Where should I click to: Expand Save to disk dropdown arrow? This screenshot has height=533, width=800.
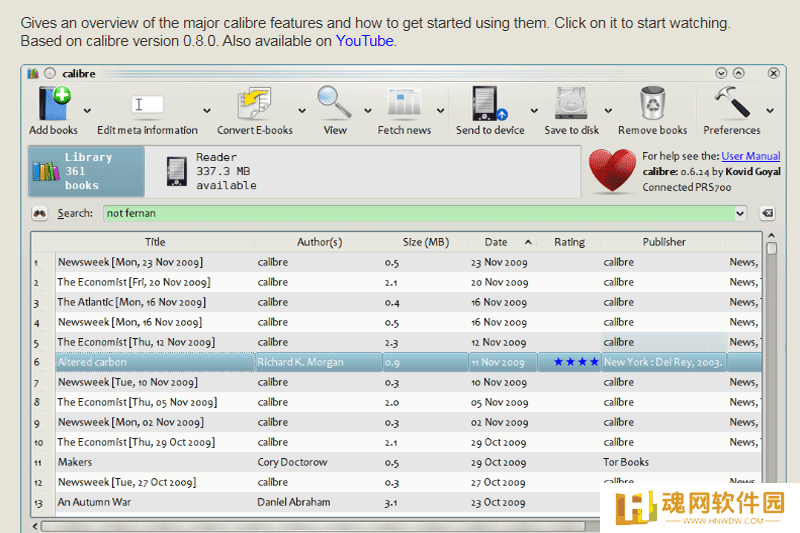click(x=608, y=111)
